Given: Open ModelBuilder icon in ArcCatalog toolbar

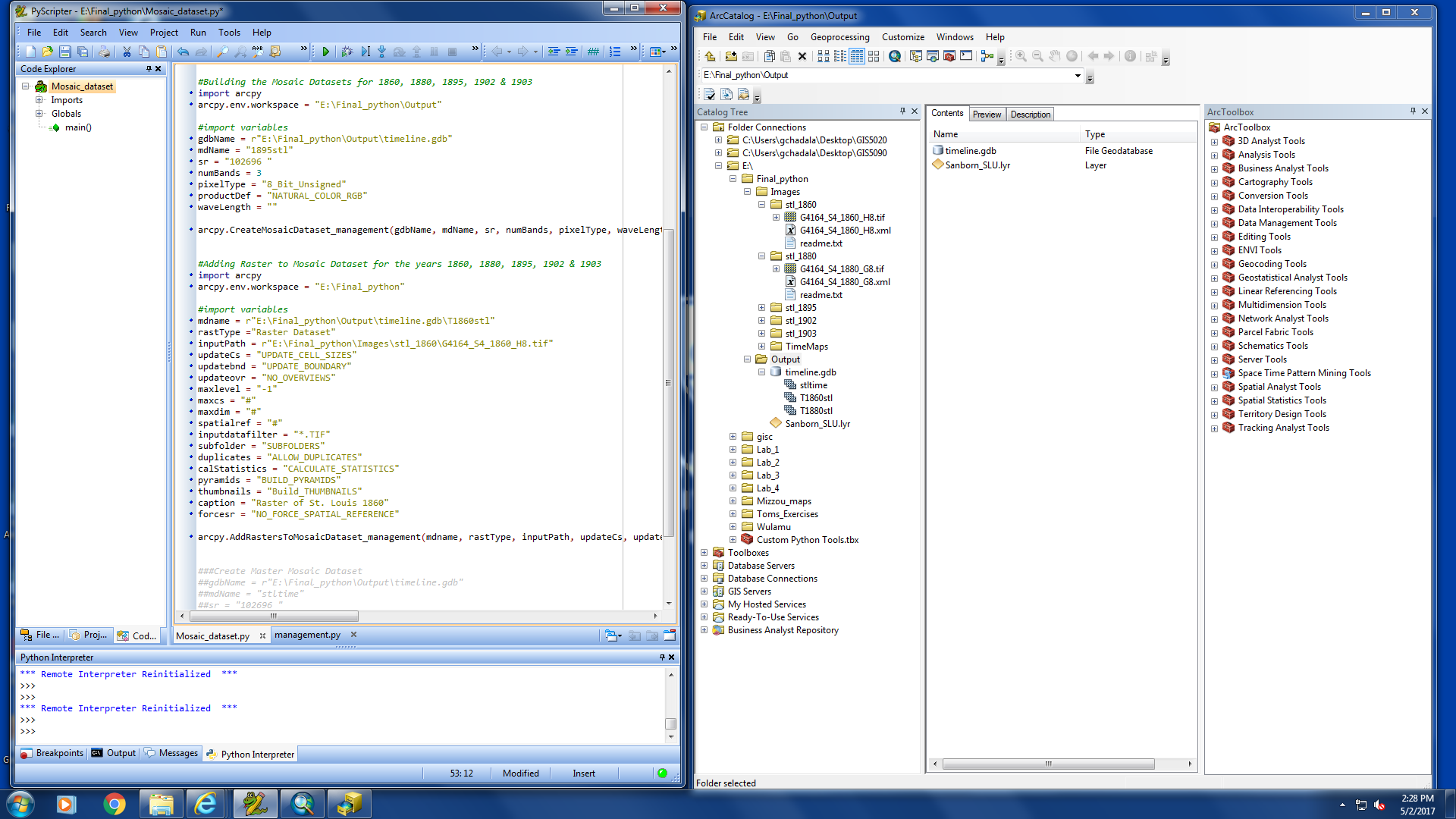Looking at the screenshot, I should click(x=987, y=56).
